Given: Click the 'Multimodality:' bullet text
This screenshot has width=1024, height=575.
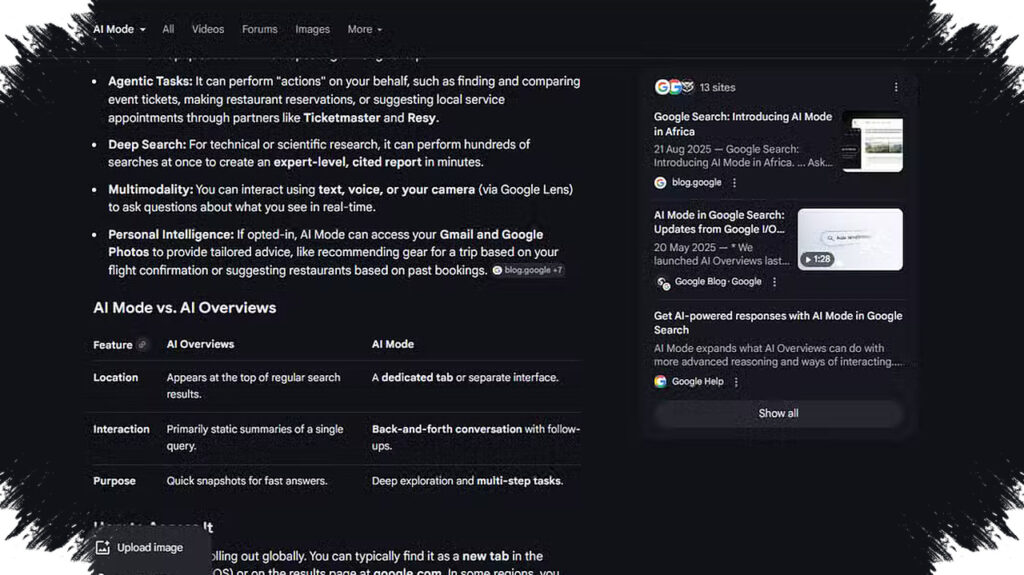Looking at the screenshot, I should [x=150, y=189].
